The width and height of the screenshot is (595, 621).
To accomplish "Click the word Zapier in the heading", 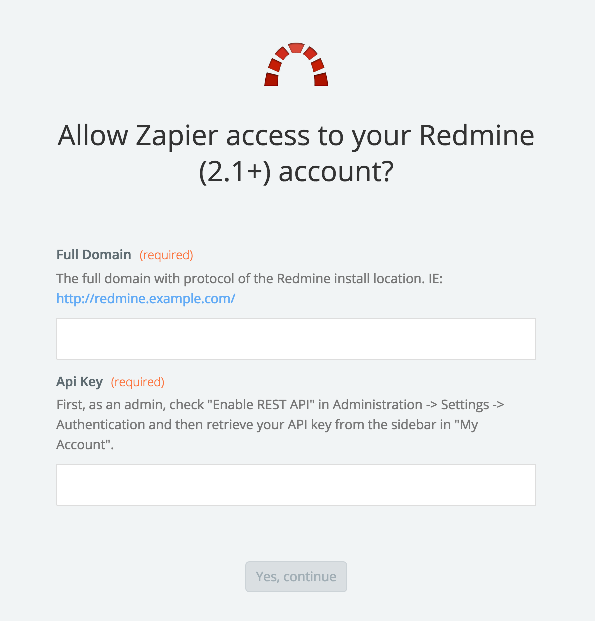I will [177, 135].
